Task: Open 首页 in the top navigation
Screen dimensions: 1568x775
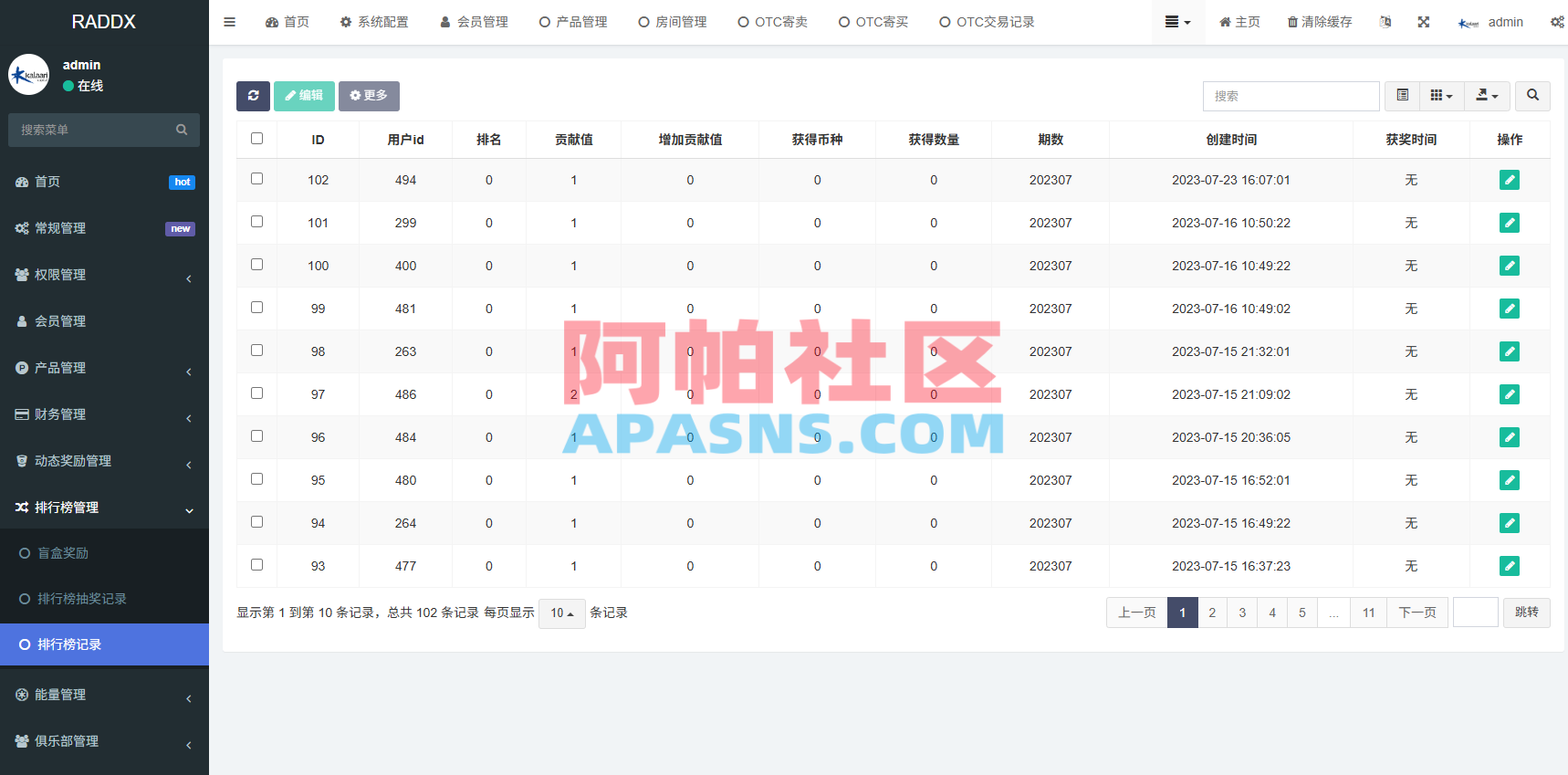Action: [x=287, y=22]
